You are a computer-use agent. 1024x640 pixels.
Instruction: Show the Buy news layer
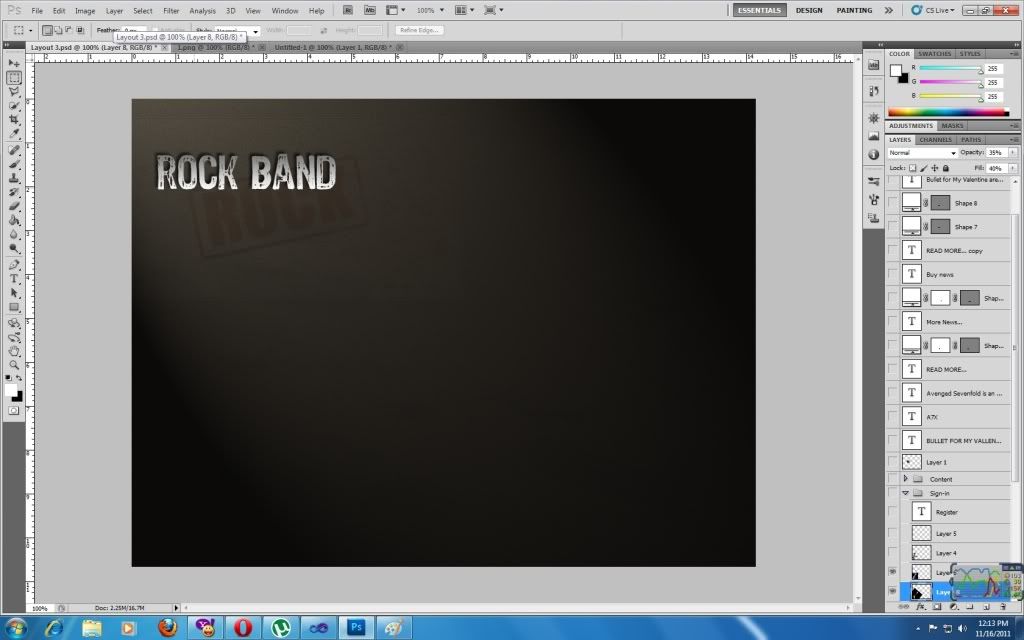(892, 274)
